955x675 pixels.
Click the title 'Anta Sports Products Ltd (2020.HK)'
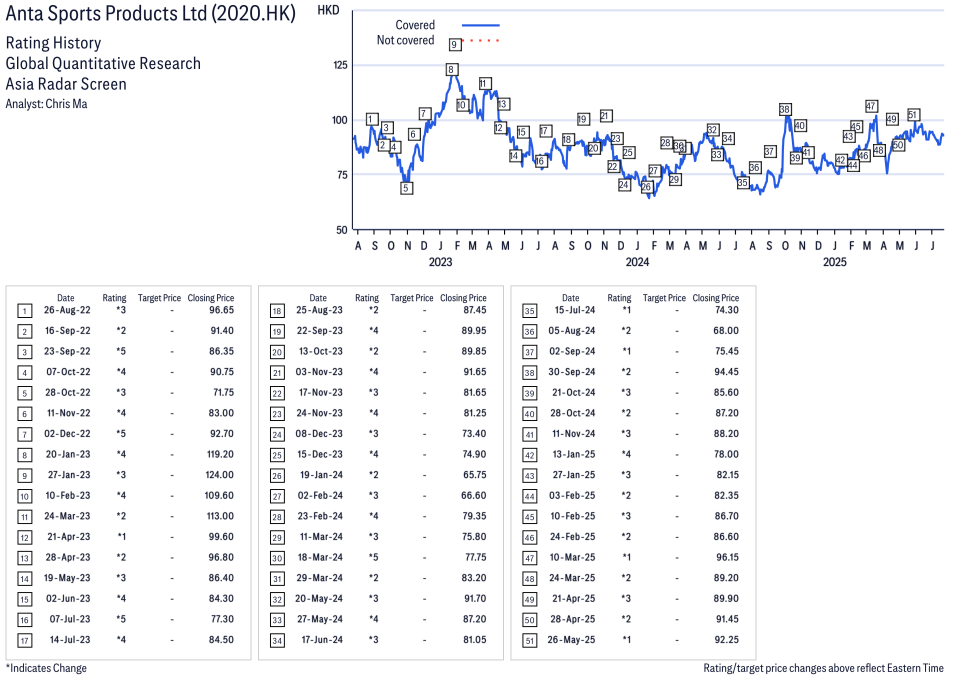click(x=150, y=13)
